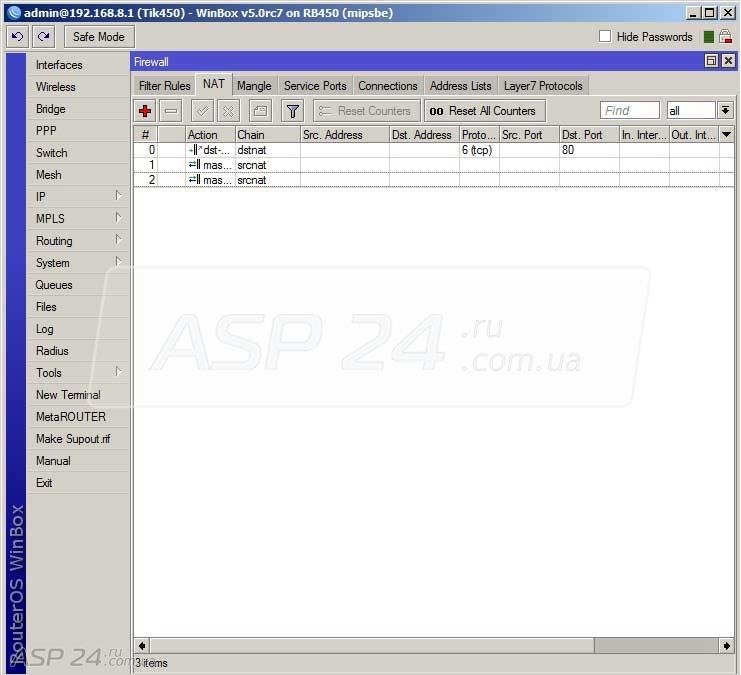Toggle the Hide Passwords checkbox
This screenshot has width=741, height=675.
(x=605, y=37)
